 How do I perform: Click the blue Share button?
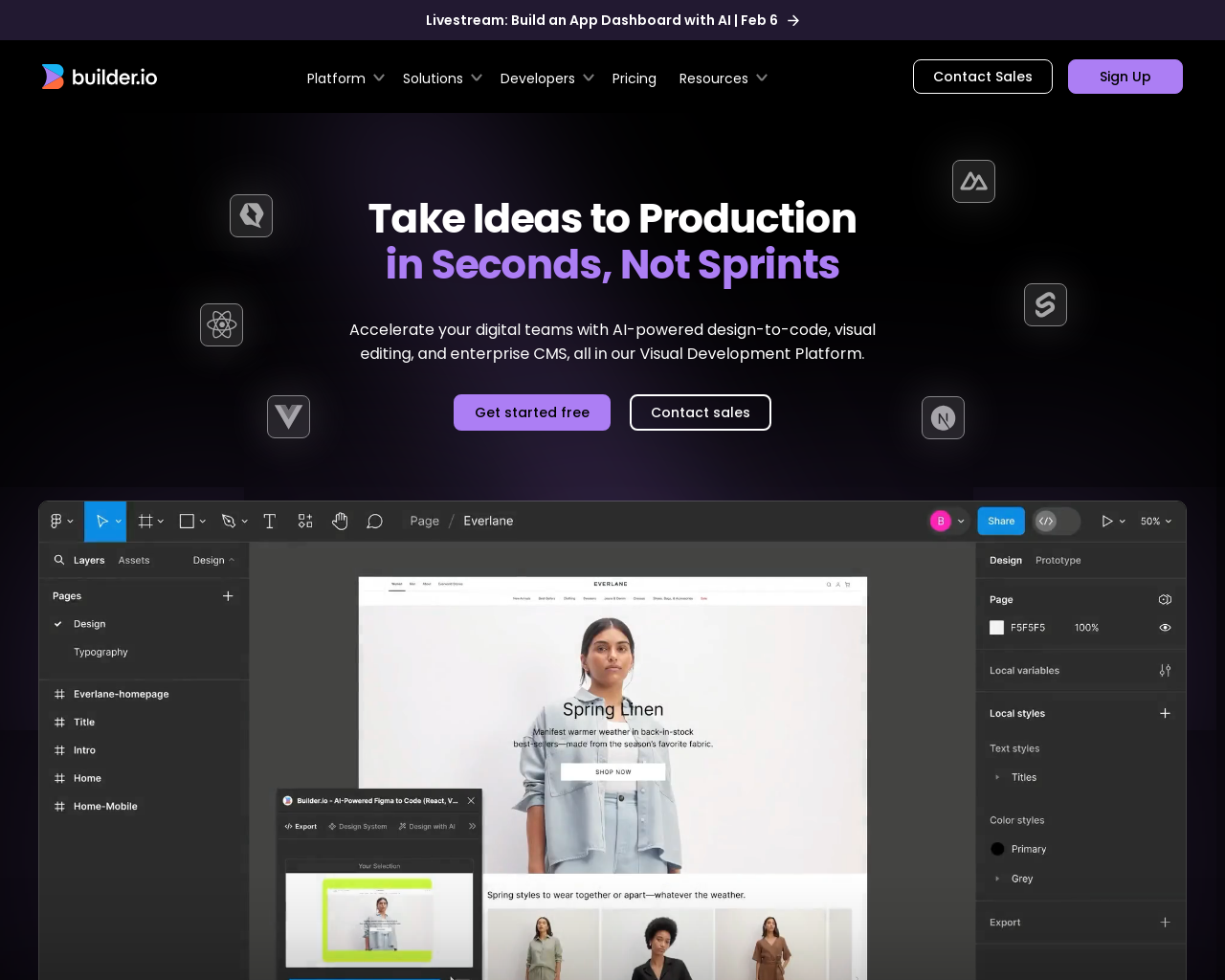click(x=1001, y=521)
